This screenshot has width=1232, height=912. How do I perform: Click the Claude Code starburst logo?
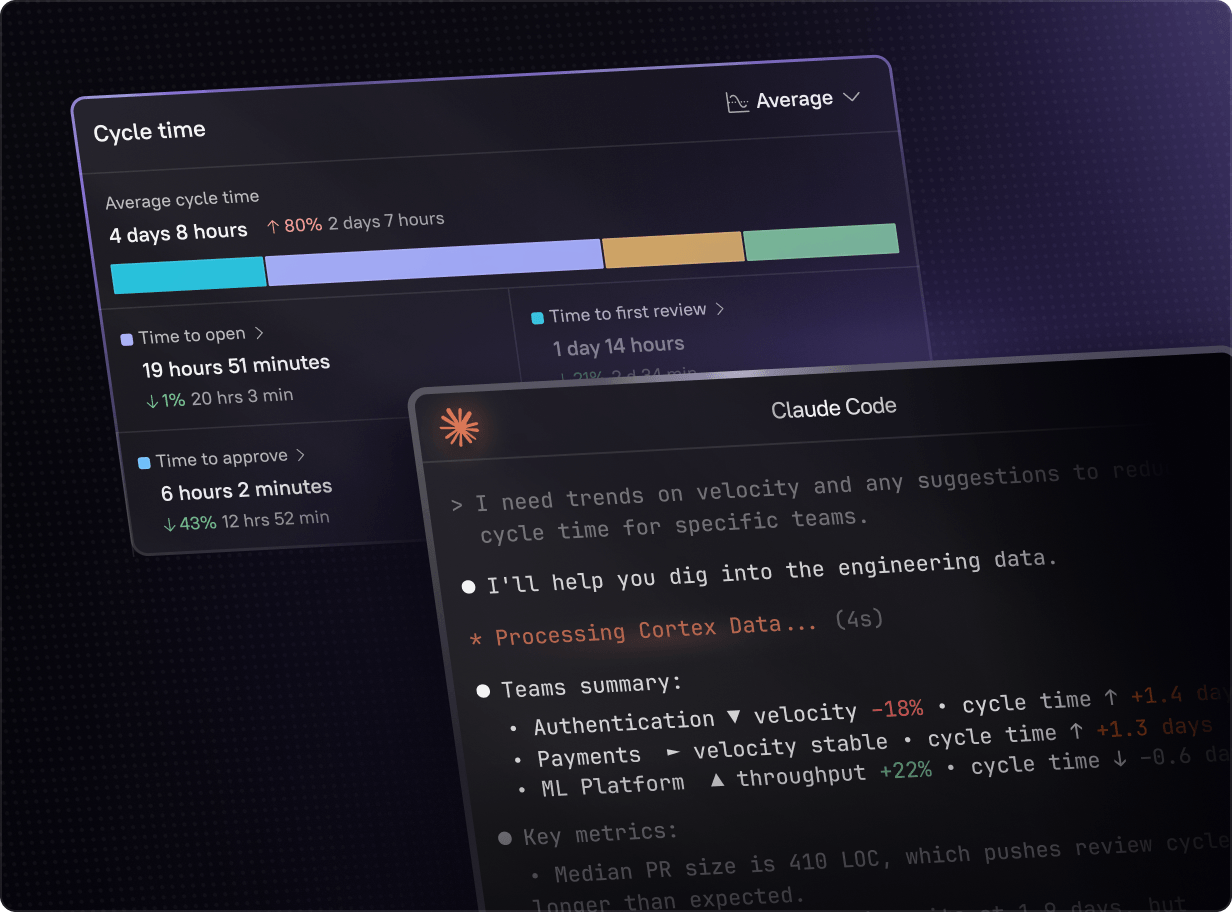click(x=459, y=427)
